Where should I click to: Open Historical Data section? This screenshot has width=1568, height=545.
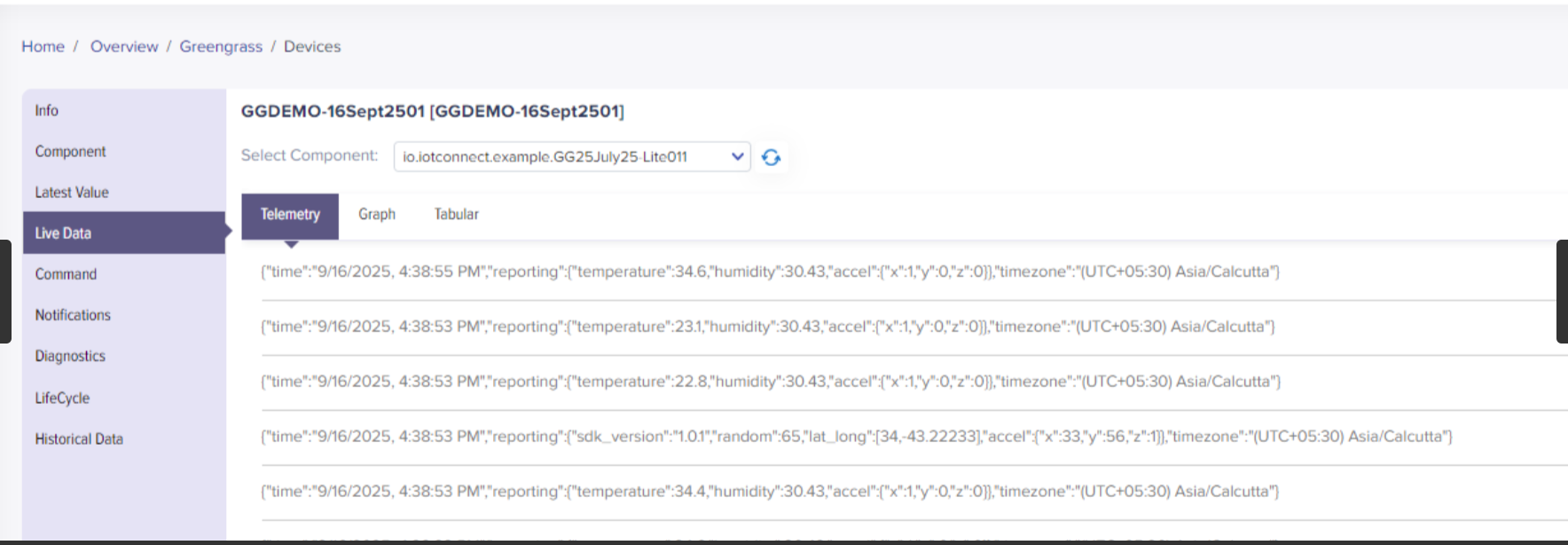click(79, 439)
